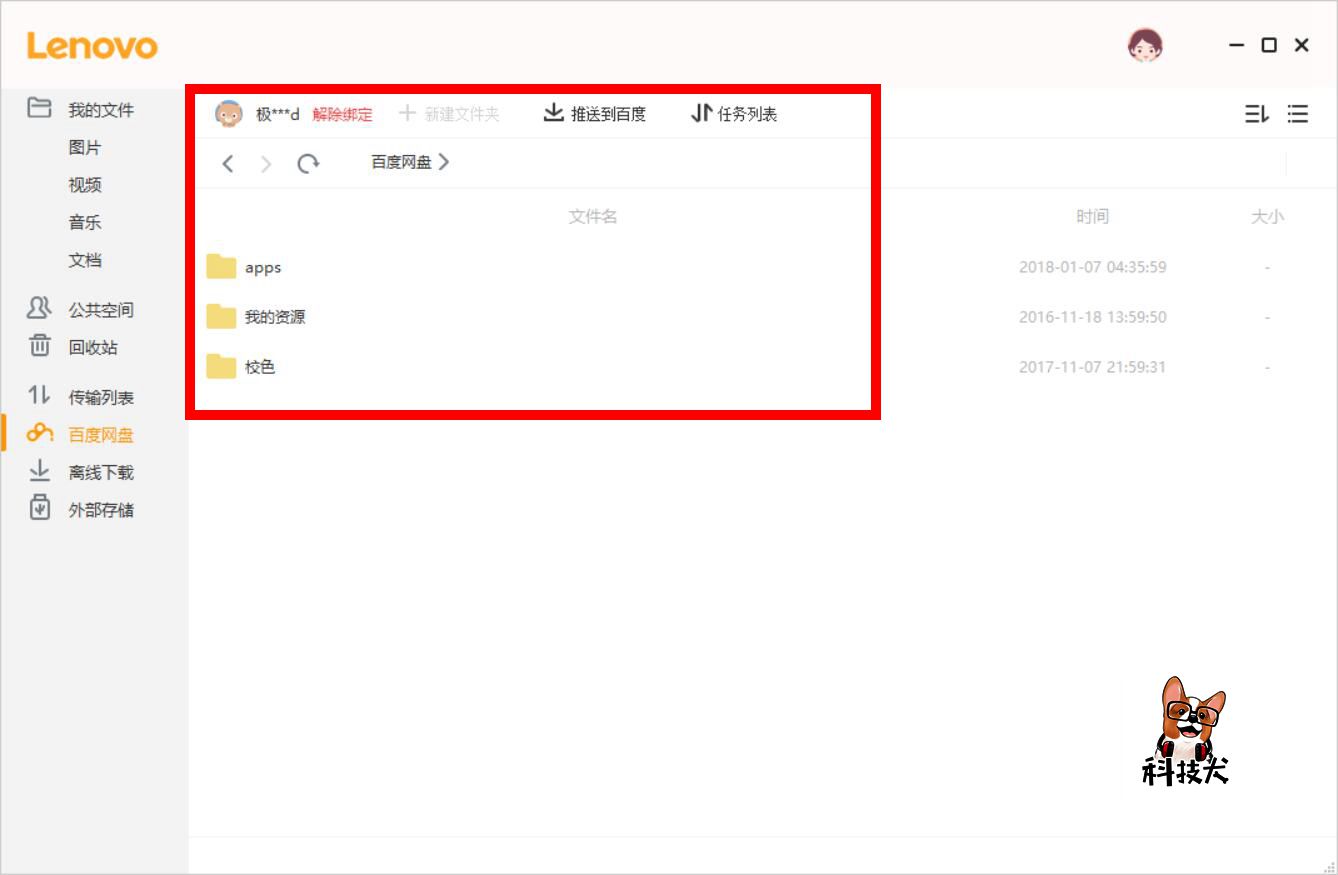
Task: Open the 任务列表 button
Action: (x=734, y=114)
